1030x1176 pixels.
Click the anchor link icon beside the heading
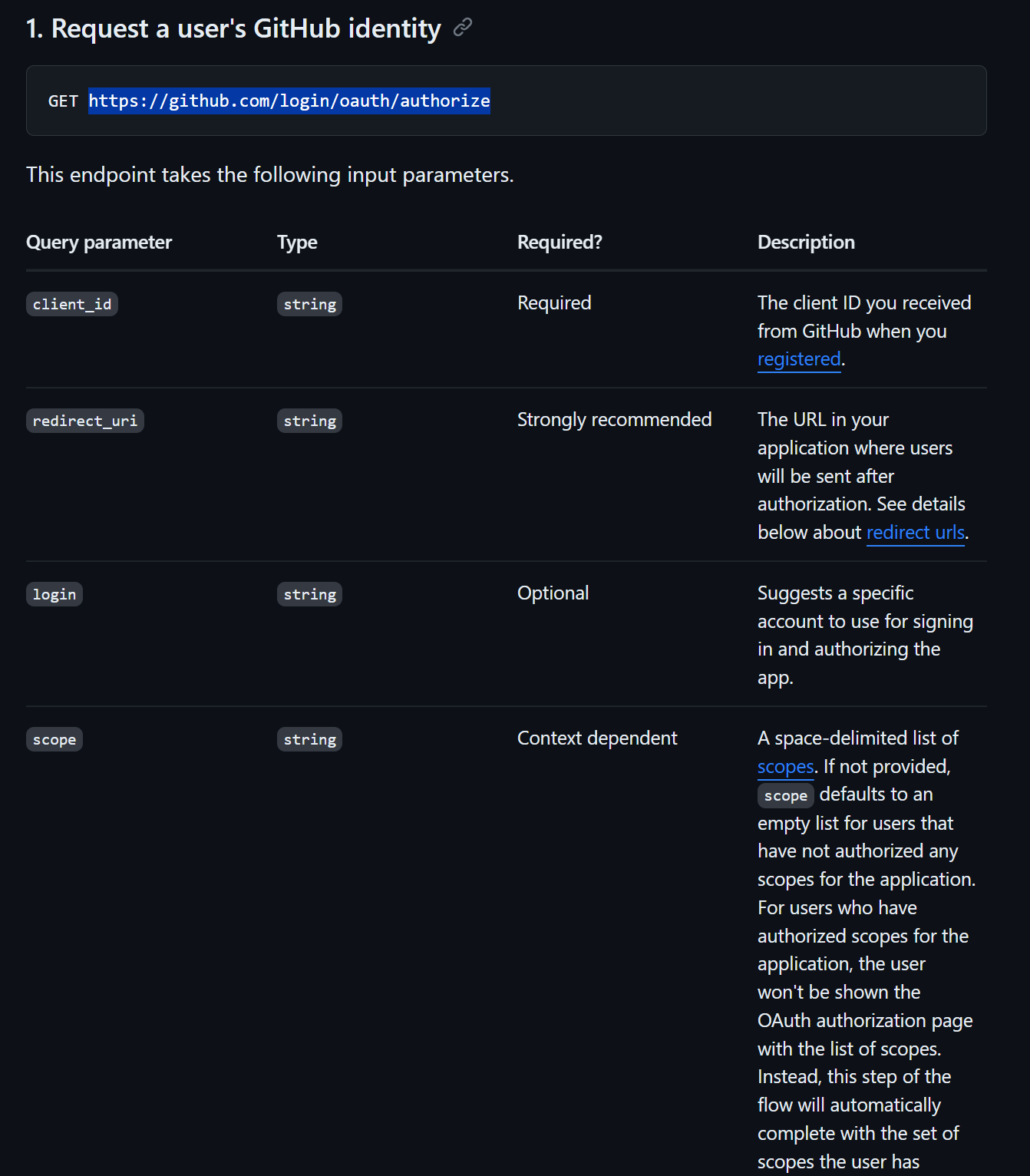pyautogui.click(x=462, y=28)
